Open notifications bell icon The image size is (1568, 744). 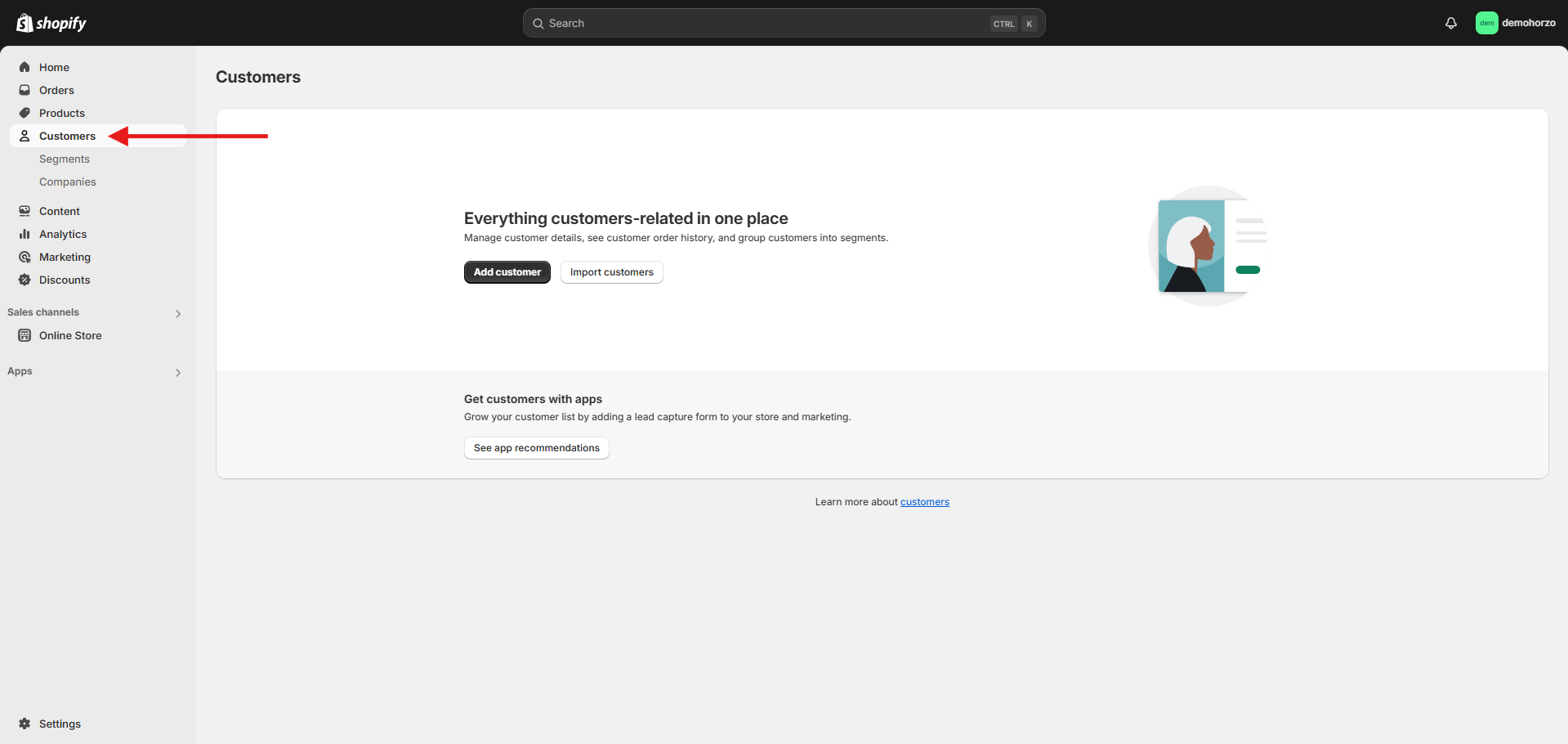pyautogui.click(x=1450, y=23)
